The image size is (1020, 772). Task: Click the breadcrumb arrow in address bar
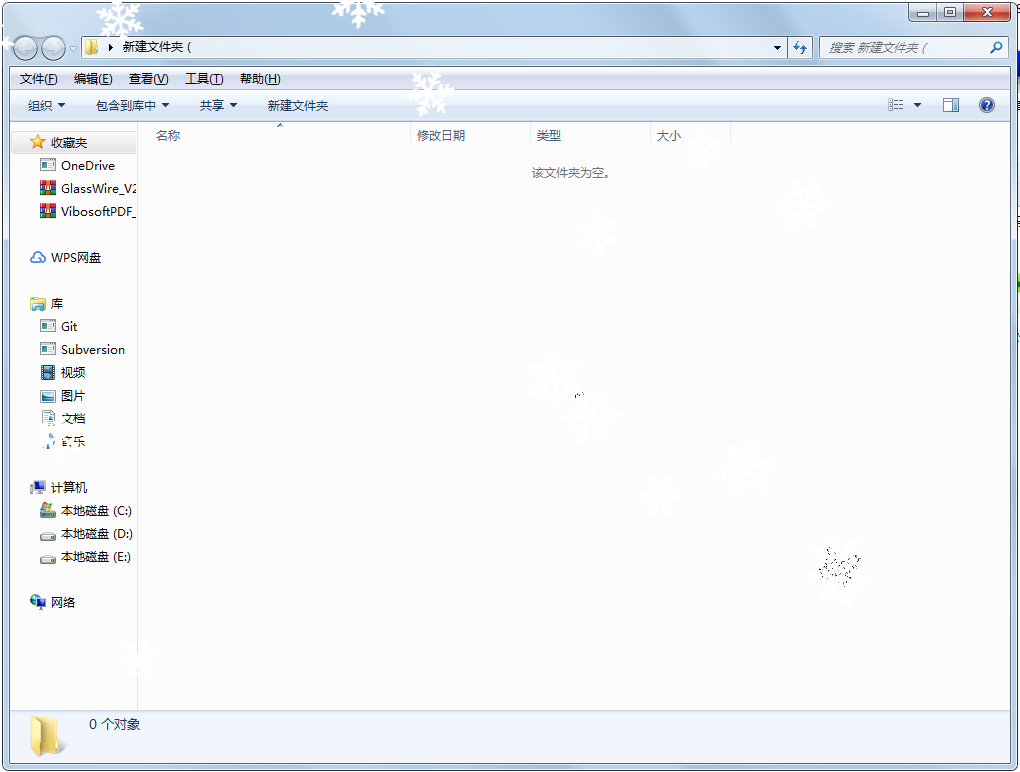click(111, 47)
